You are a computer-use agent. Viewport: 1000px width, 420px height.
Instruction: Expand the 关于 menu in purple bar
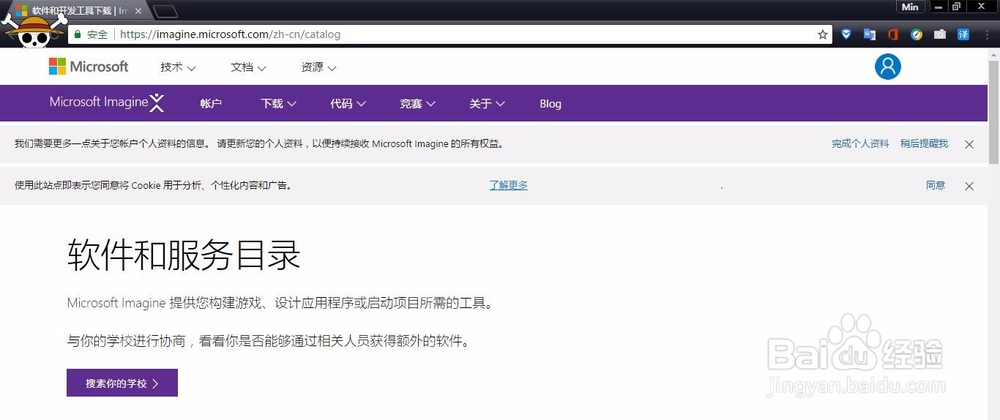pyautogui.click(x=487, y=103)
